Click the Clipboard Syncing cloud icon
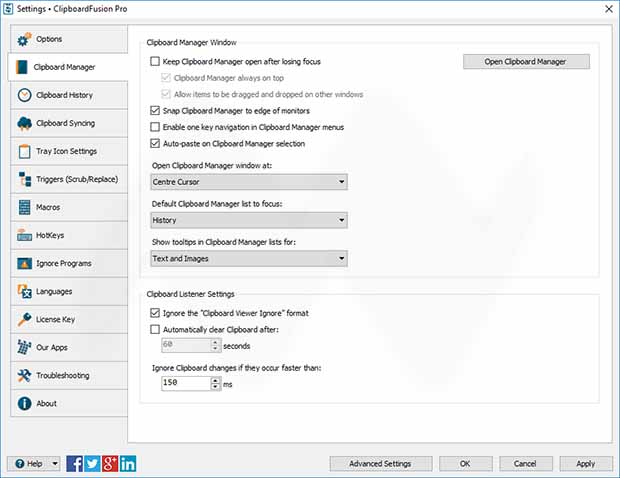The image size is (620, 478). coord(24,123)
